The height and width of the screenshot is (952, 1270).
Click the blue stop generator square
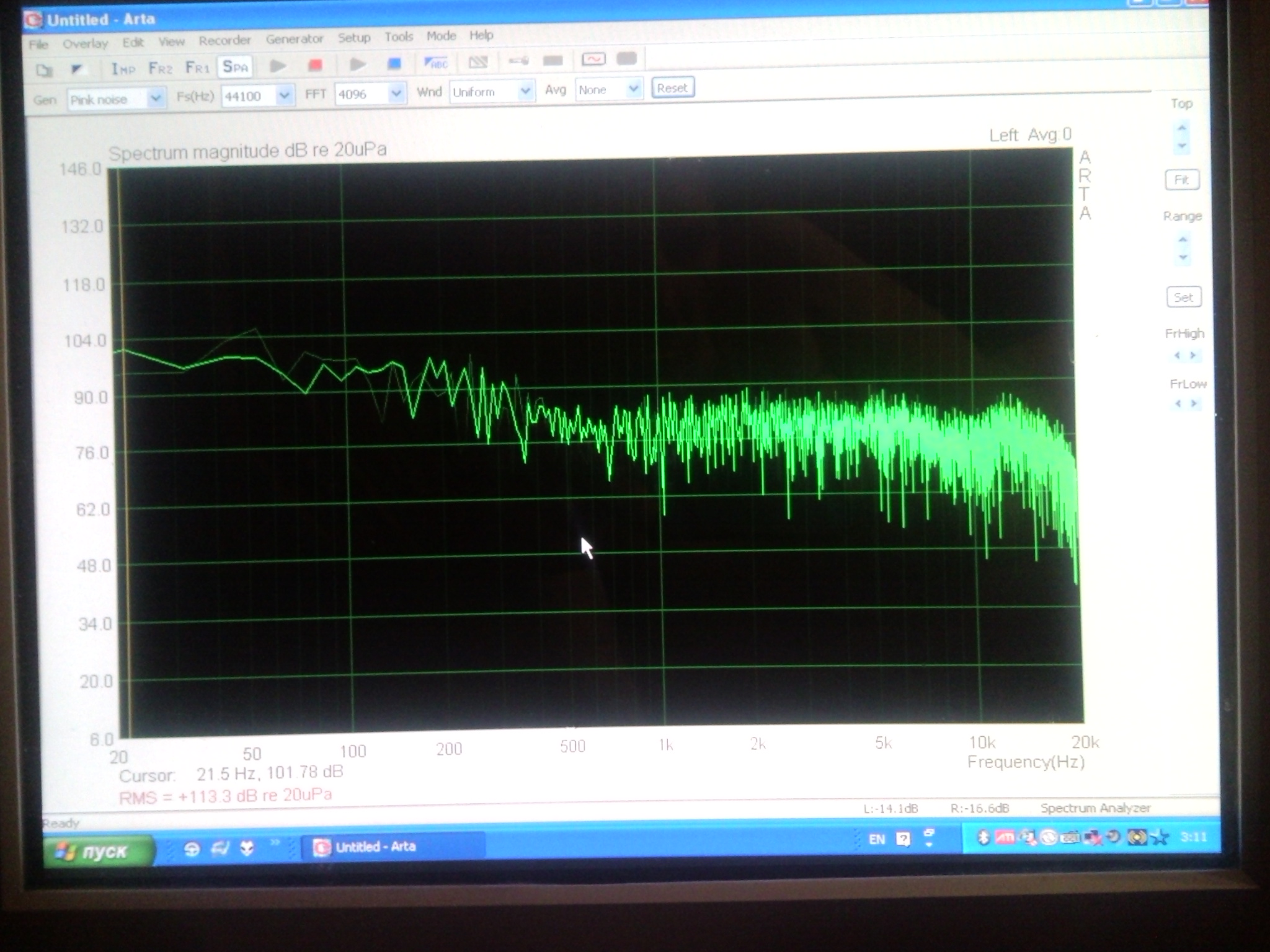[x=394, y=64]
